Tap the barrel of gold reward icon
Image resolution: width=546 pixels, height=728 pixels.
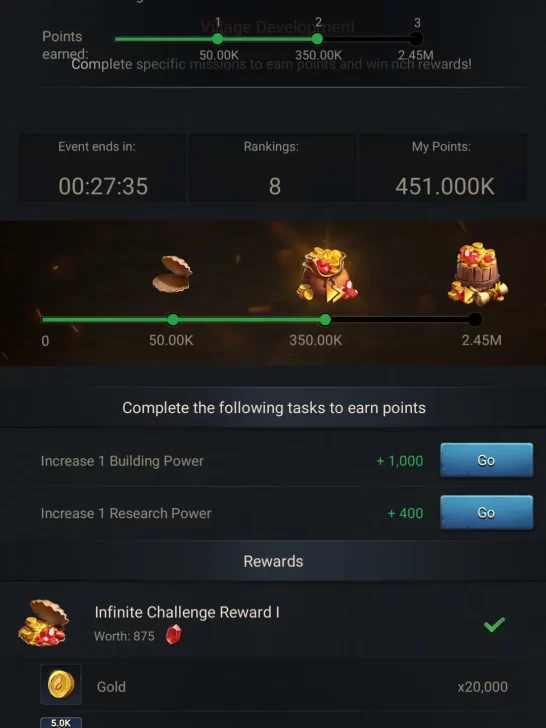(x=478, y=273)
